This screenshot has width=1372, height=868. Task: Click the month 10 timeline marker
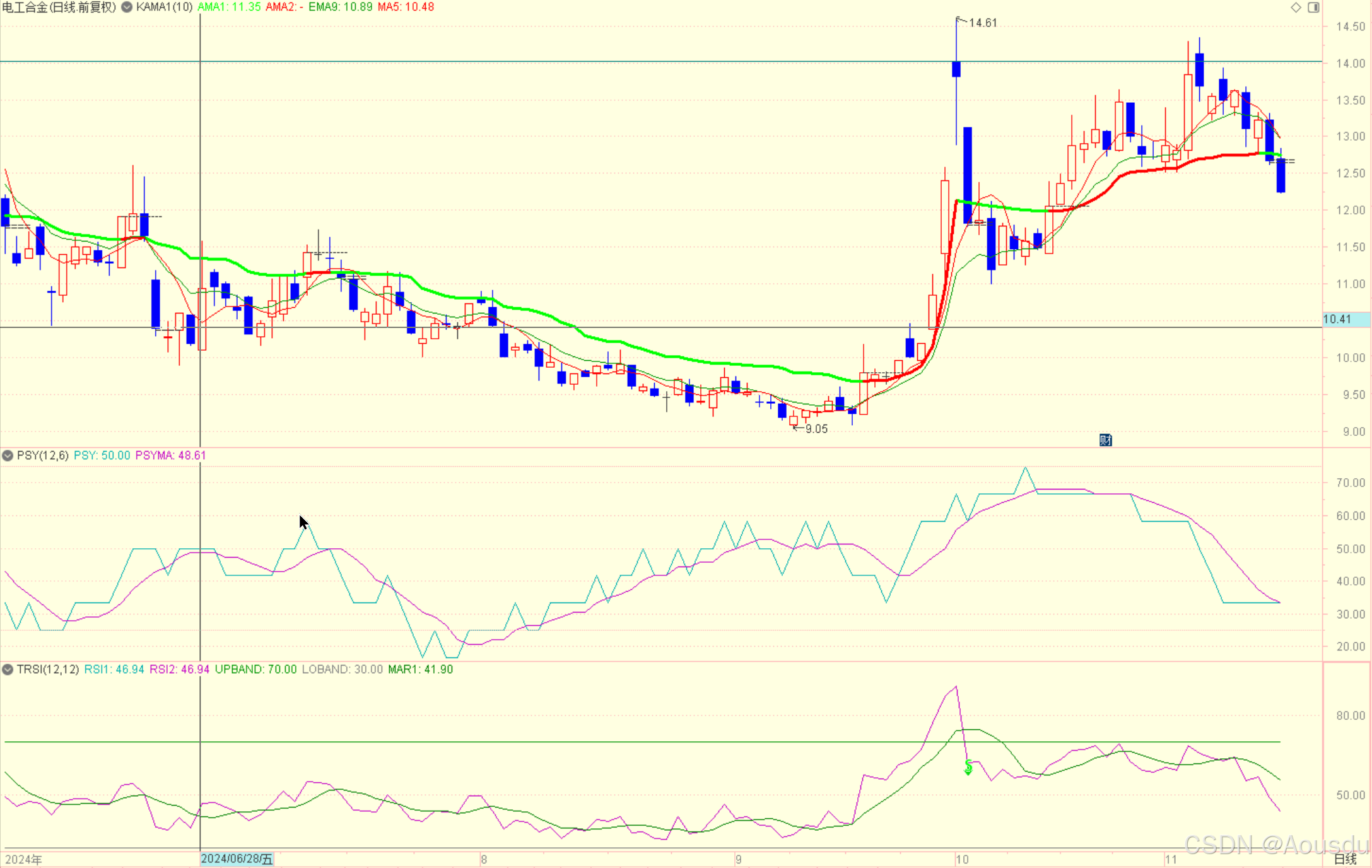[962, 859]
